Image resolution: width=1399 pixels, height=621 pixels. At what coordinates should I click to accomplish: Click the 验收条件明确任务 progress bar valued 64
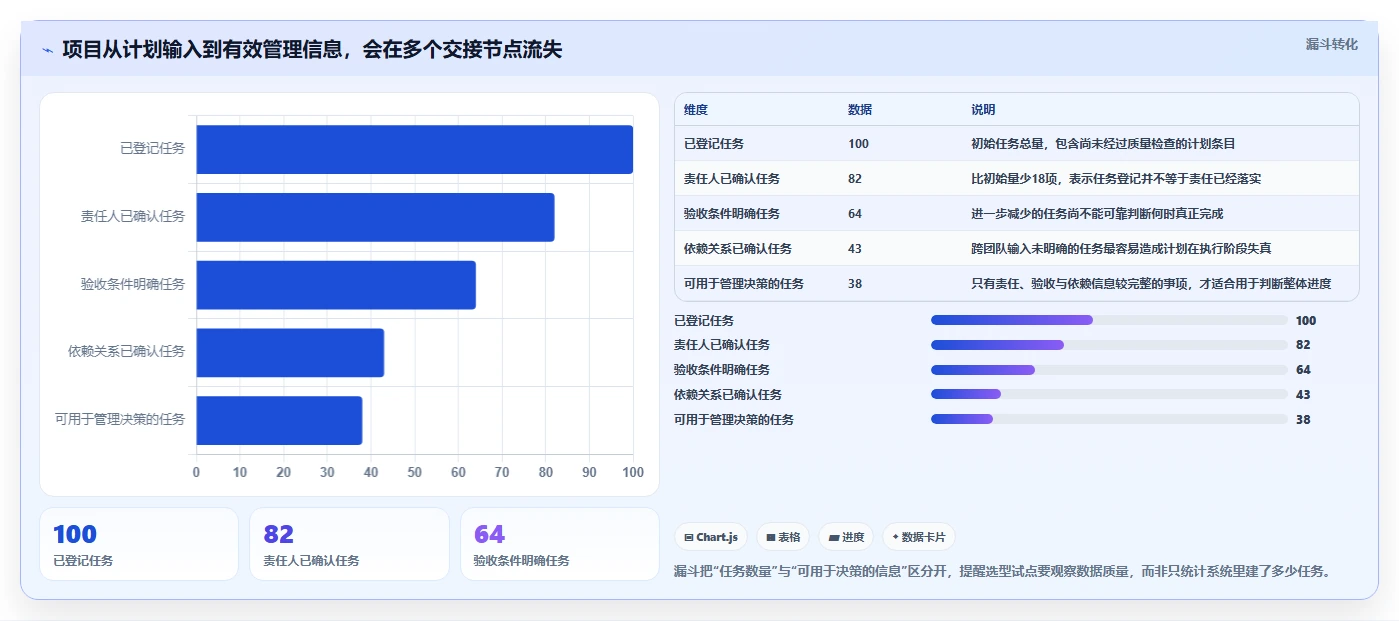[1109, 370]
